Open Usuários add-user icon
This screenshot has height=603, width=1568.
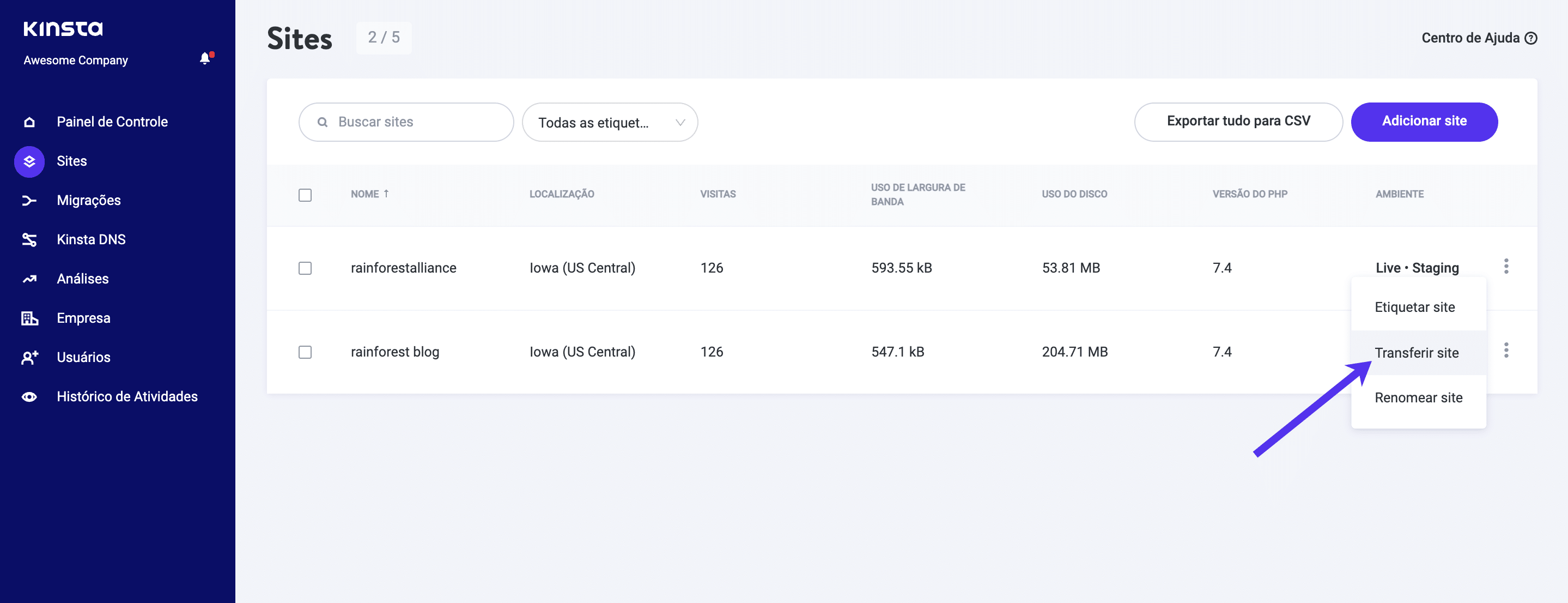pos(29,358)
